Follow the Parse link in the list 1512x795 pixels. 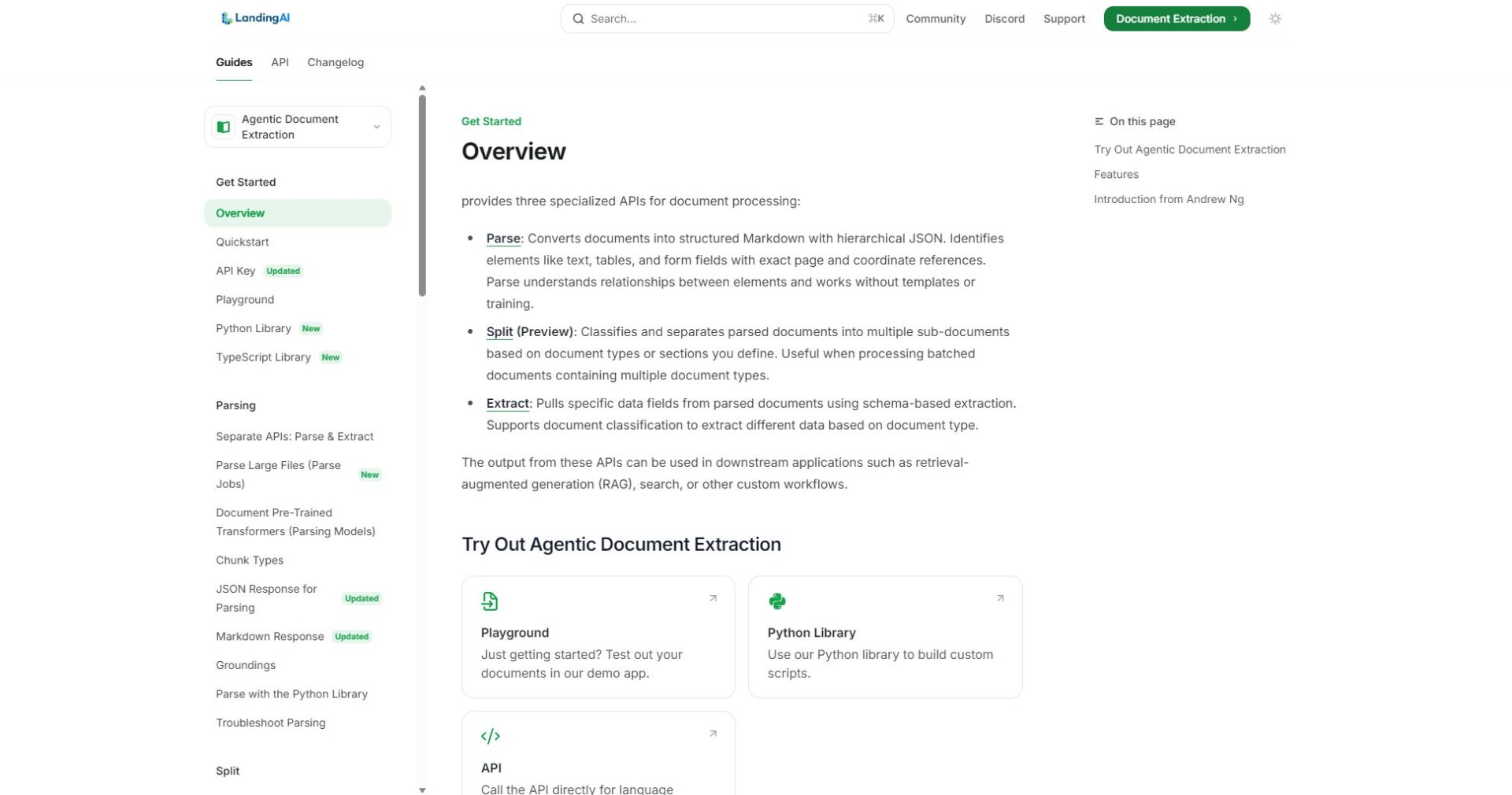tap(503, 238)
